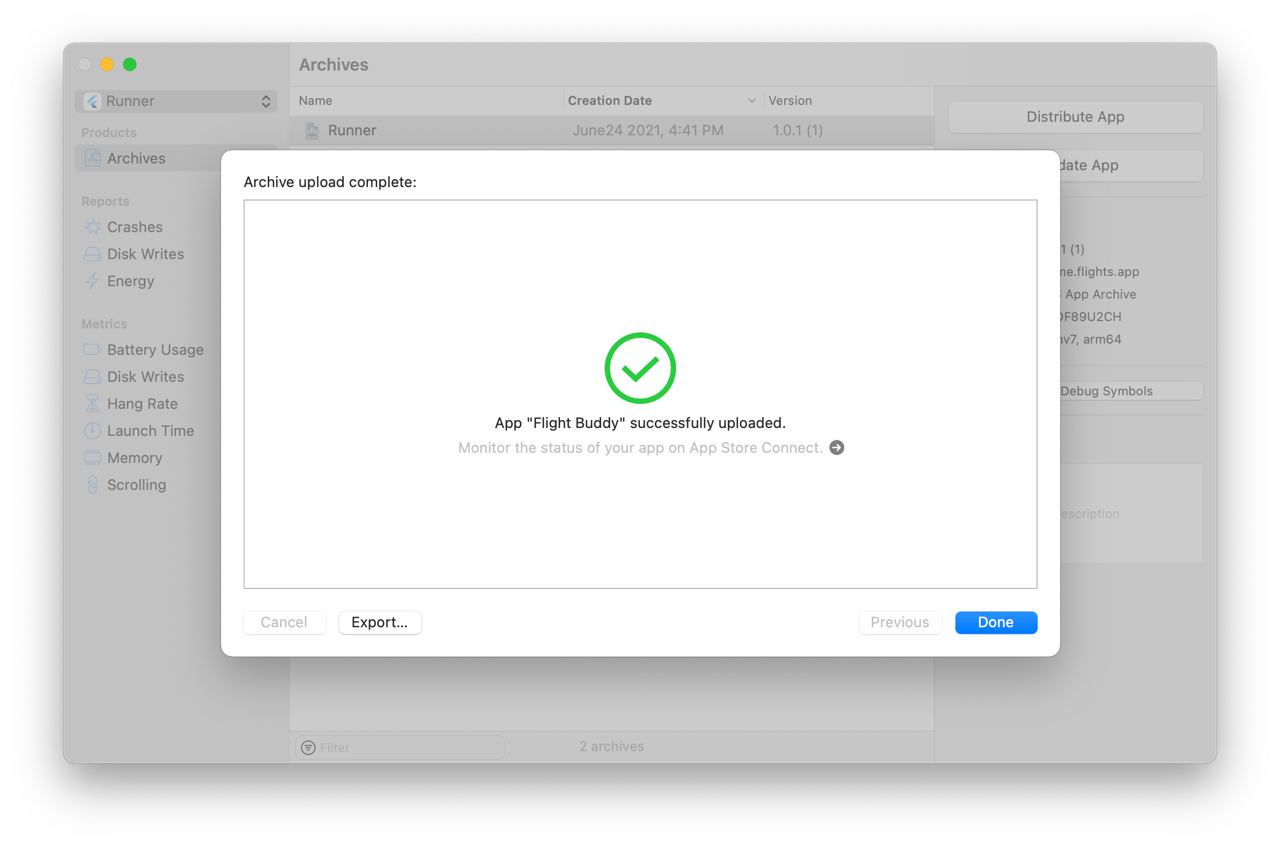Open Crashes report
The height and width of the screenshot is (847, 1280).
tap(135, 227)
